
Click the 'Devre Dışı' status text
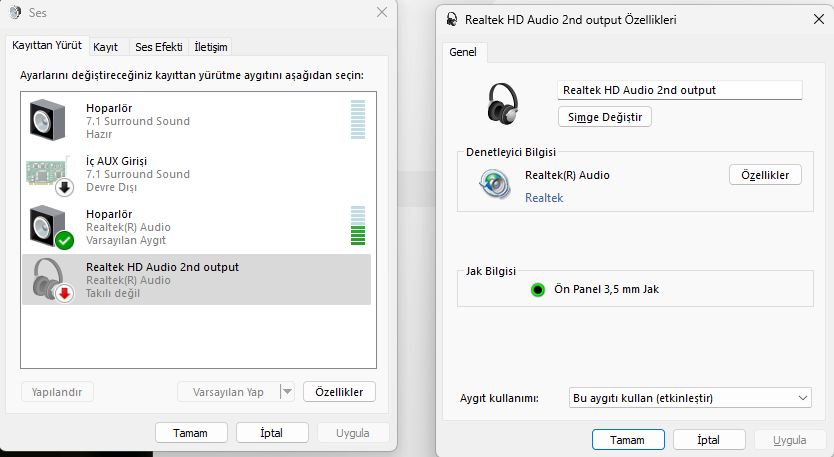click(111, 187)
